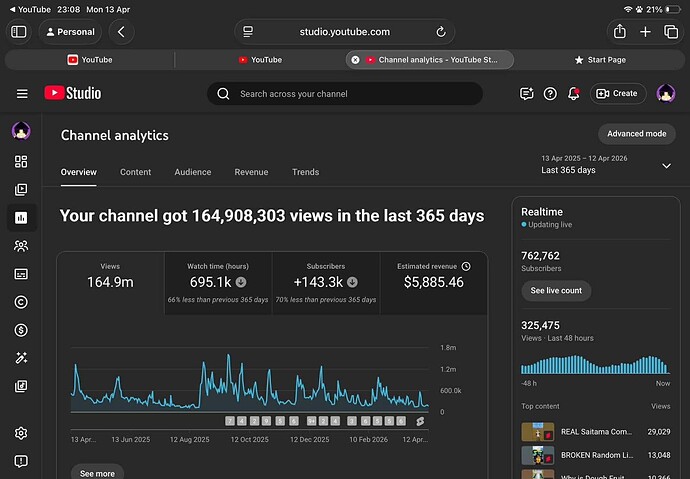The width and height of the screenshot is (690, 479).
Task: Switch to the Audience tab
Action: pos(193,172)
